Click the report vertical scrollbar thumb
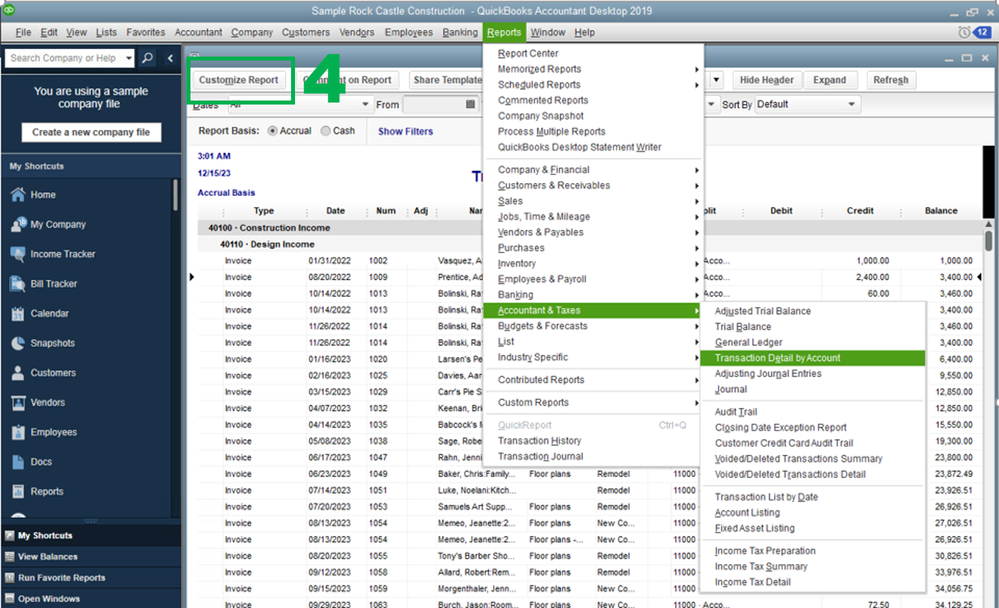The height and width of the screenshot is (608, 999). [x=988, y=240]
